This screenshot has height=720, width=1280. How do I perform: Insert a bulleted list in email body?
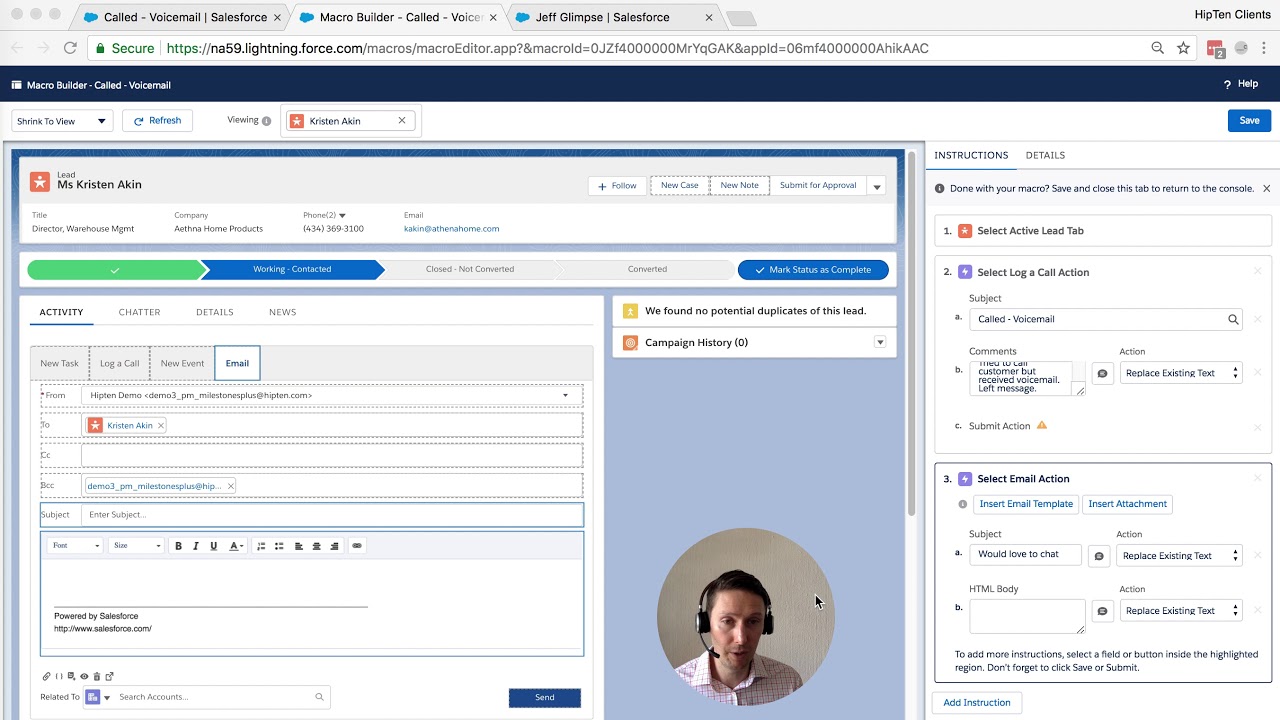pyautogui.click(x=279, y=546)
